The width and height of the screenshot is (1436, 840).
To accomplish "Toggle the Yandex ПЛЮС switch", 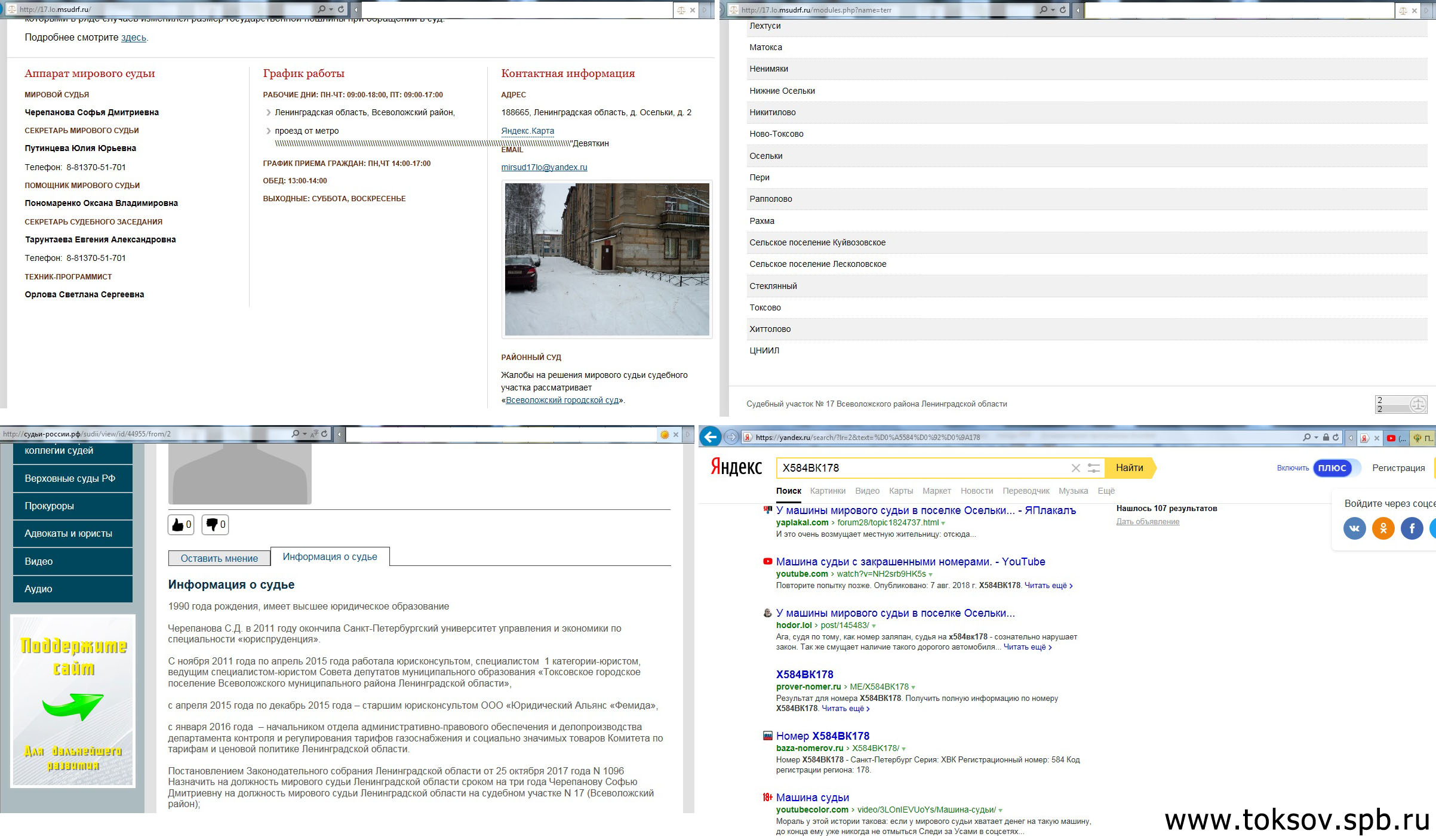I will 1336,468.
